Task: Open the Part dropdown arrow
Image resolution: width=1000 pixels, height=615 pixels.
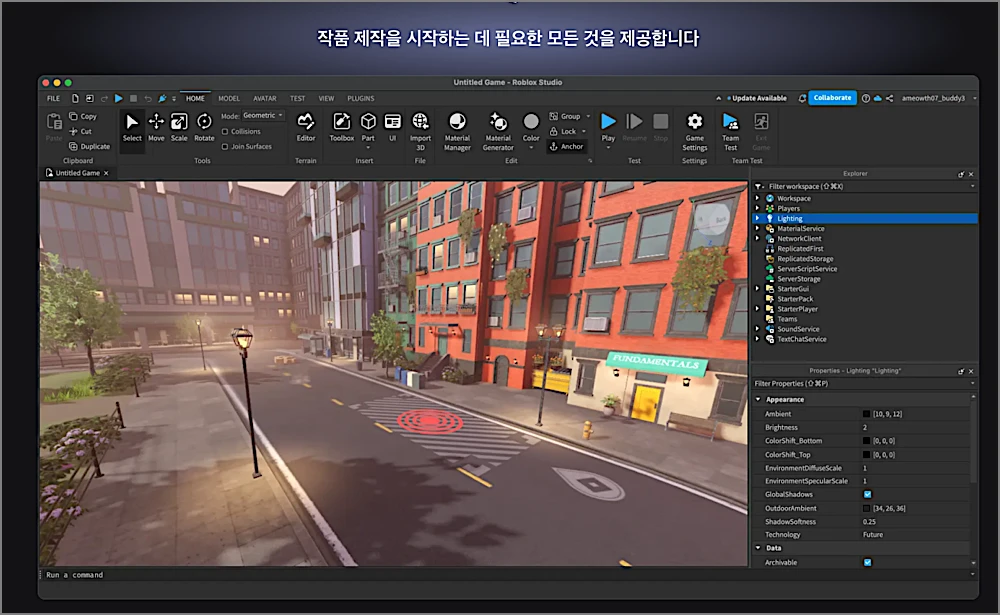Action: [x=368, y=147]
